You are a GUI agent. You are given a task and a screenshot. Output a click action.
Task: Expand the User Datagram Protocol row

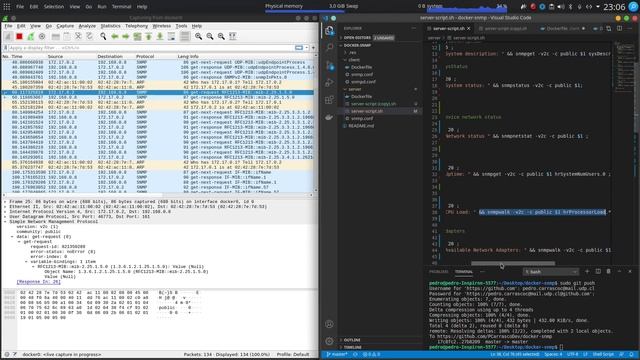[x=5, y=217]
